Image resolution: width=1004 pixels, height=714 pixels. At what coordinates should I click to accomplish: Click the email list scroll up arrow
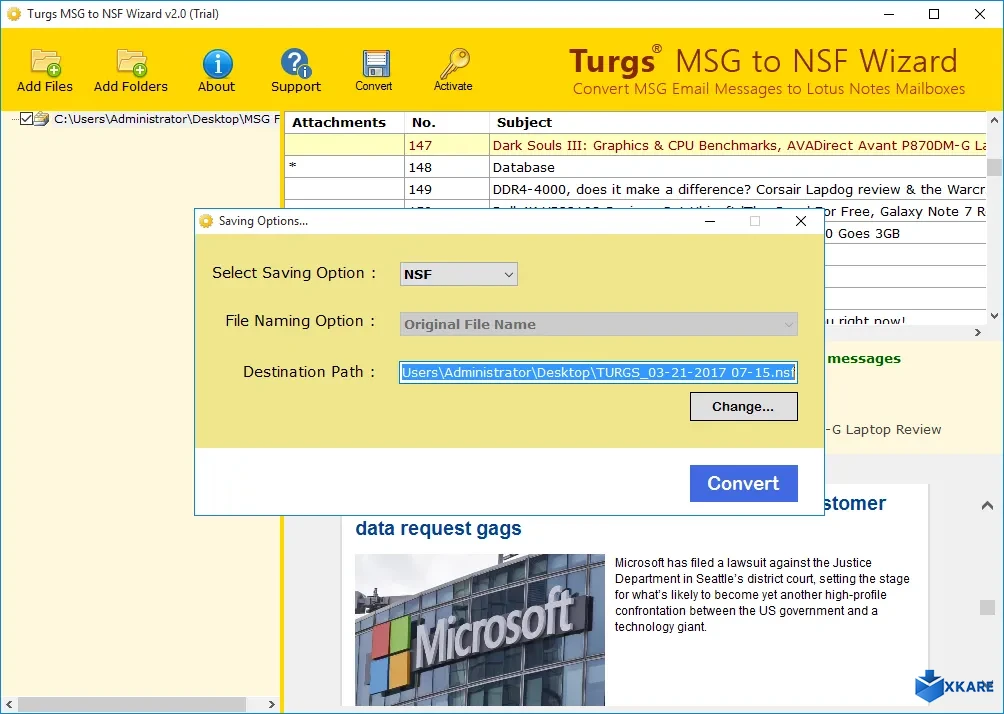coord(994,120)
